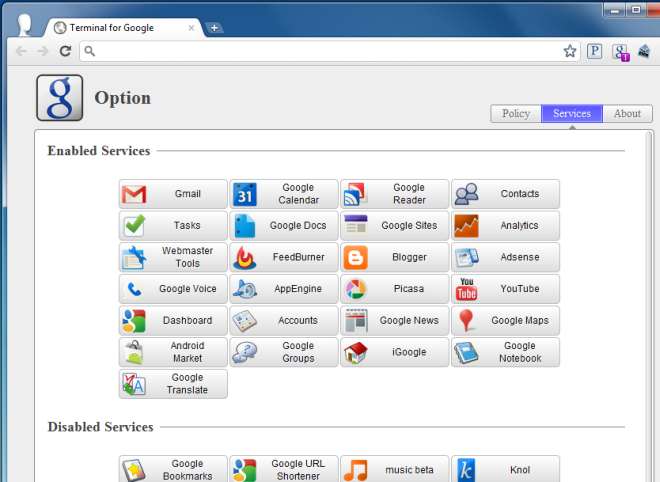Select the Accounts service
This screenshot has width=660, height=482.
tap(284, 321)
